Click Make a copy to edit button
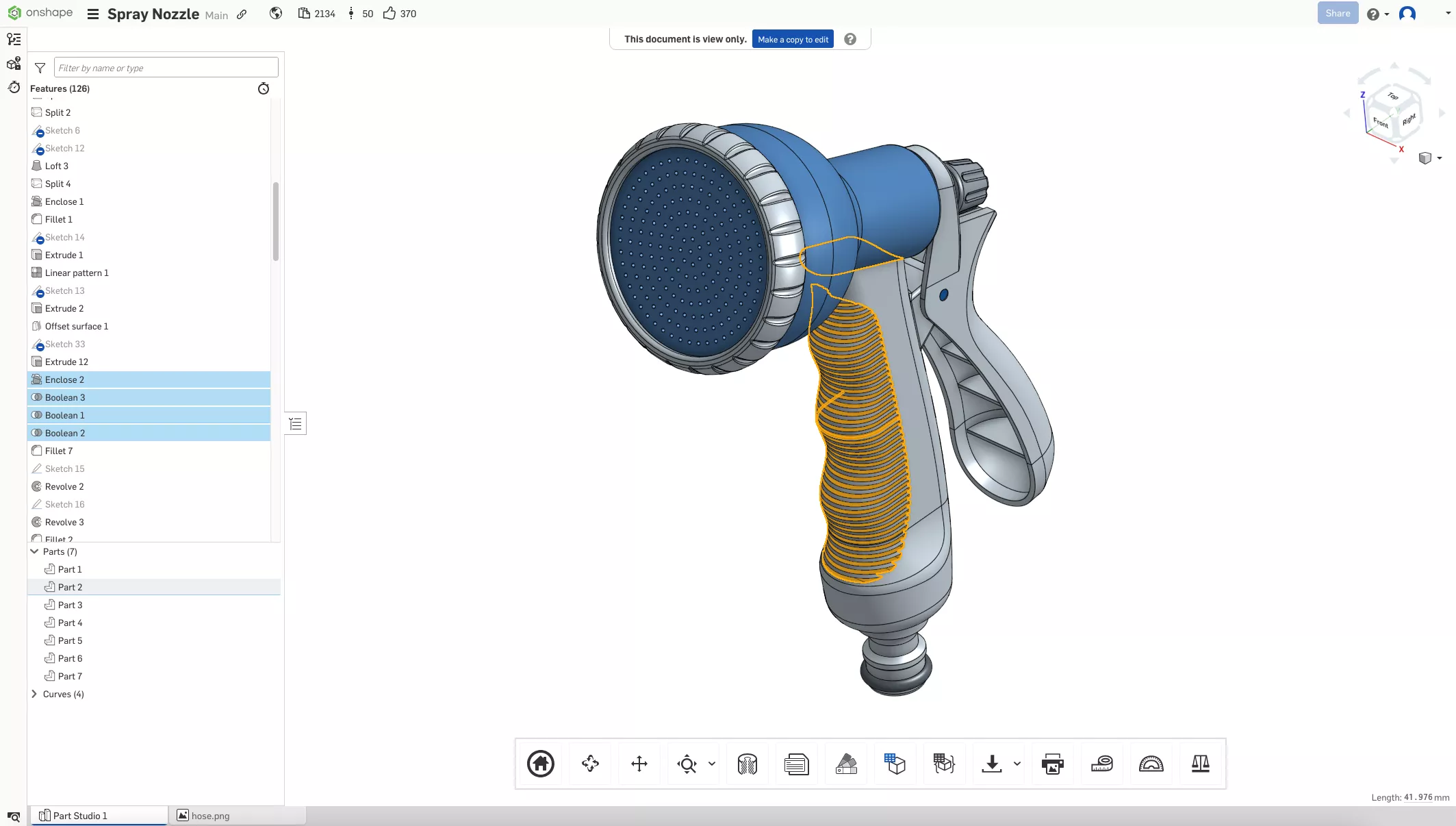 pos(793,40)
